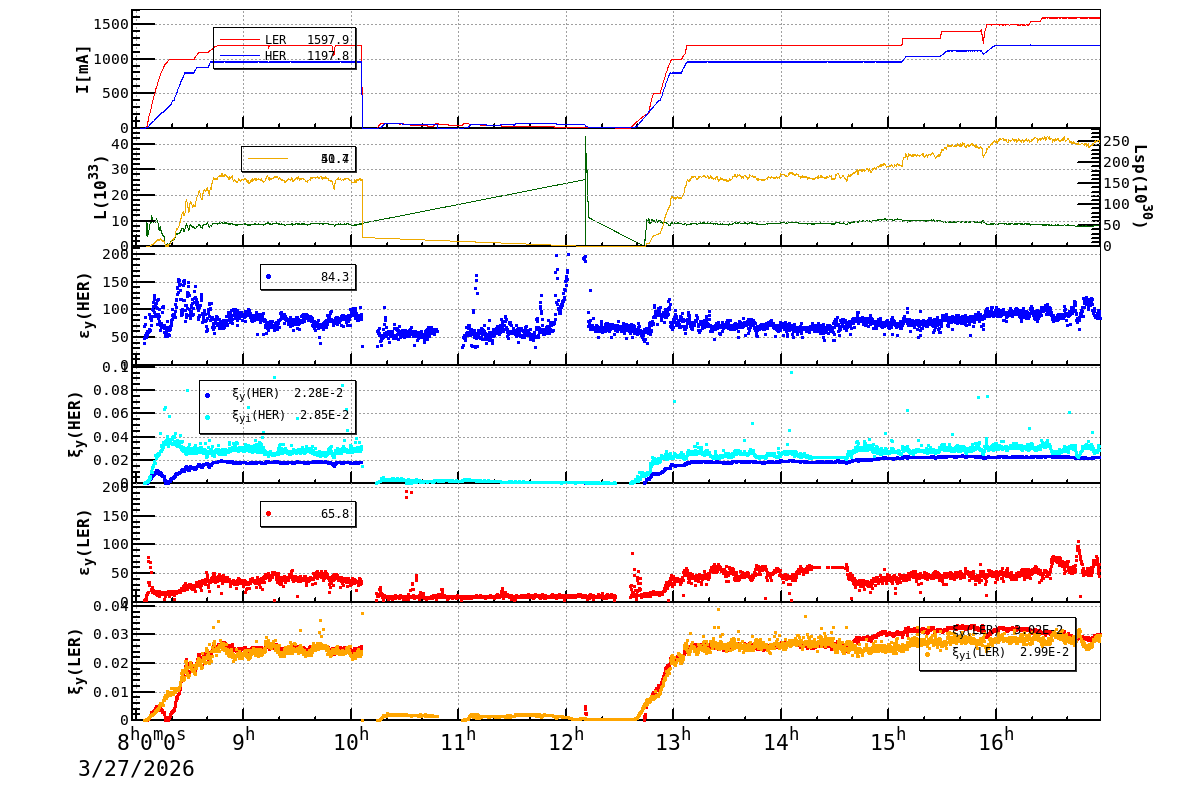Click the ξyi(LER) 2.99E-2 legend entry

(997, 652)
